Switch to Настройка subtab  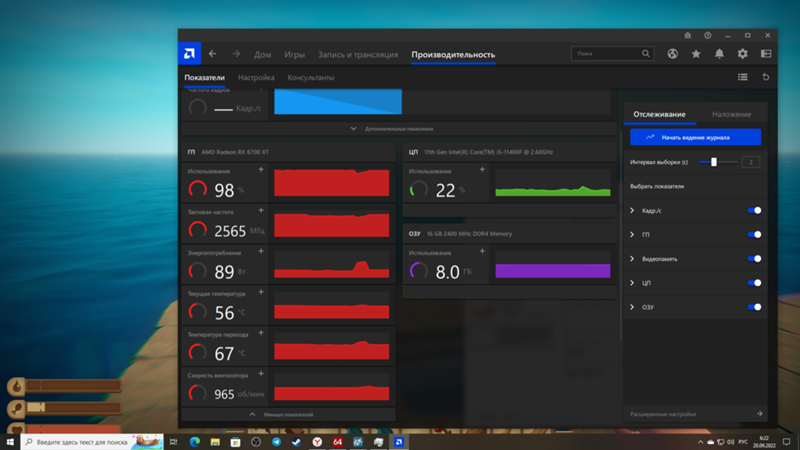[256, 78]
